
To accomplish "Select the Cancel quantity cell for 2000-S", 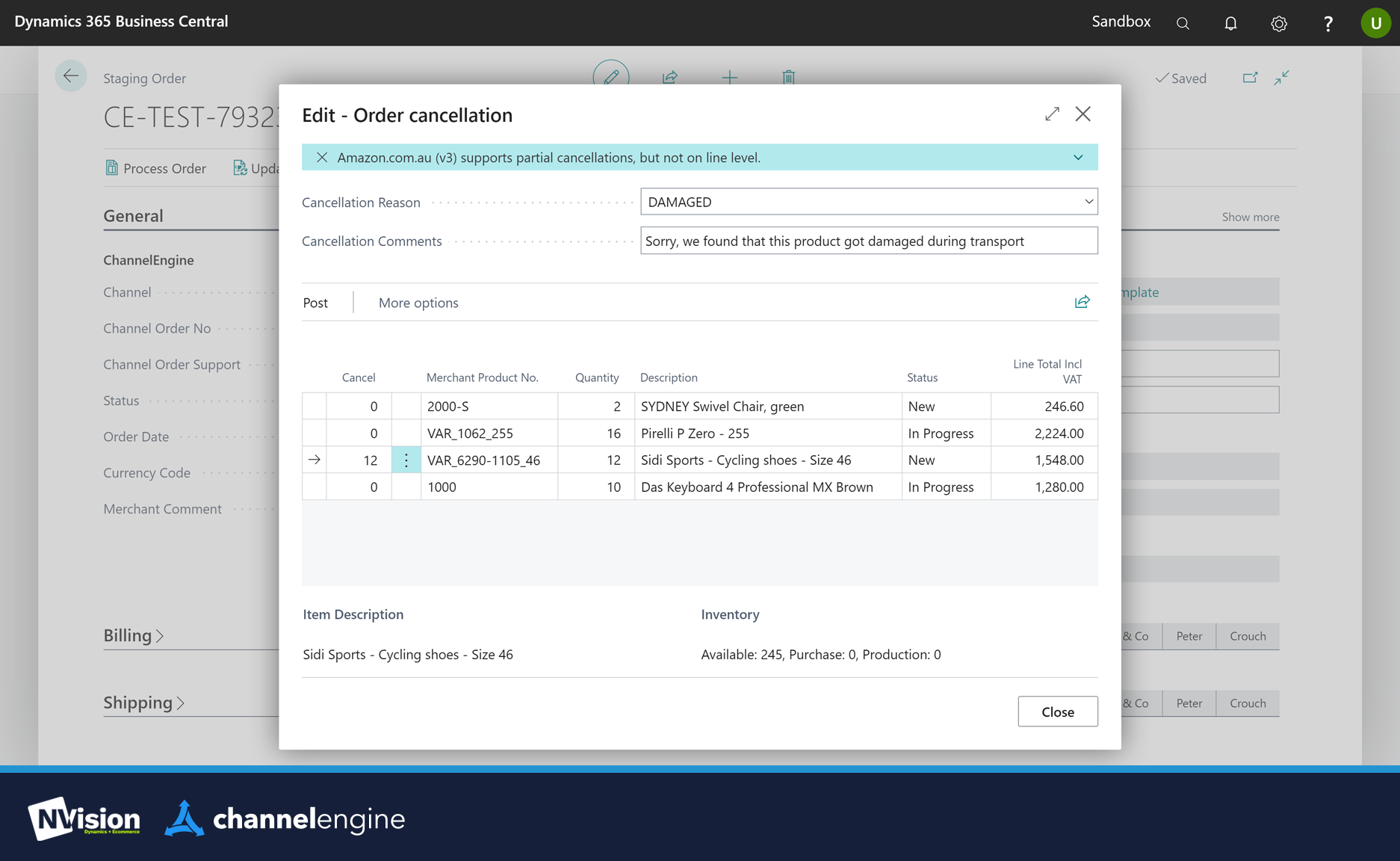I will tap(359, 407).
